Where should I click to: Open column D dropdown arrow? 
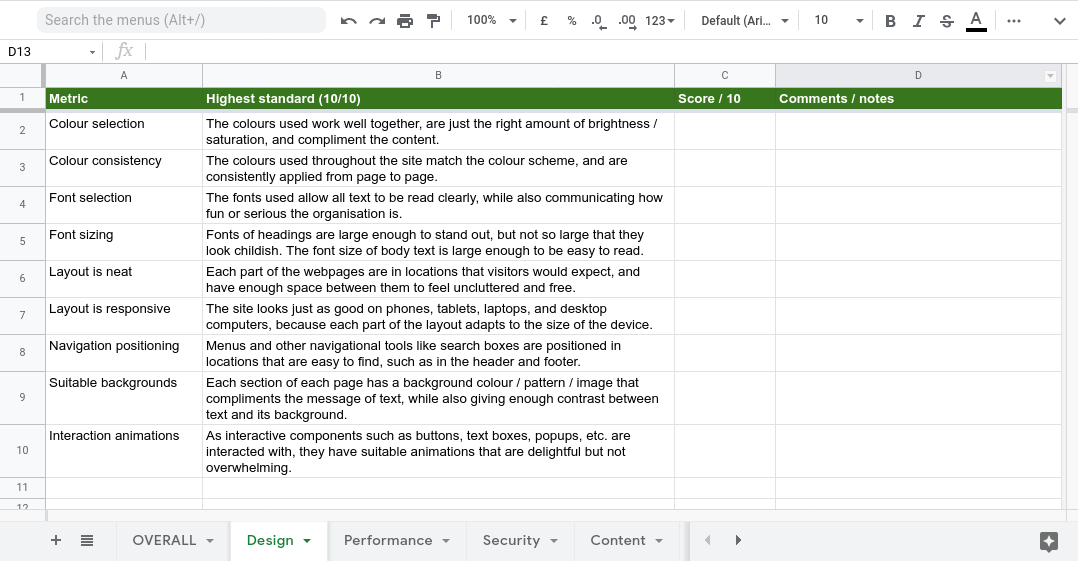coord(1050,76)
